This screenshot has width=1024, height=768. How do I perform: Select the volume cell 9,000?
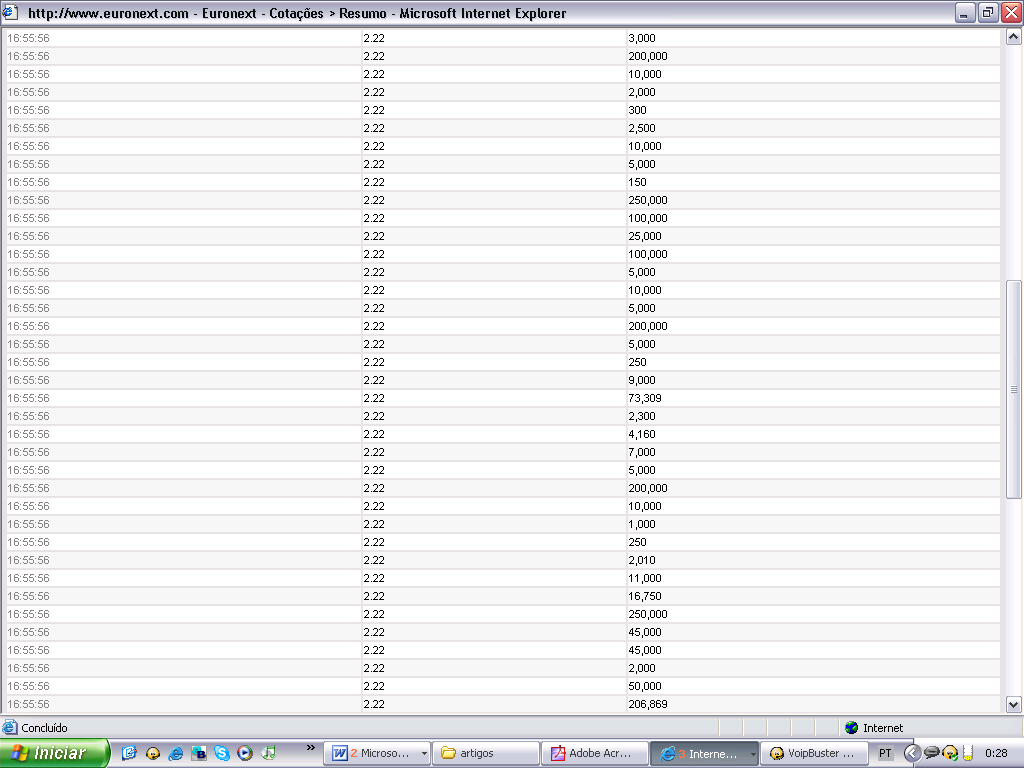click(x=642, y=379)
